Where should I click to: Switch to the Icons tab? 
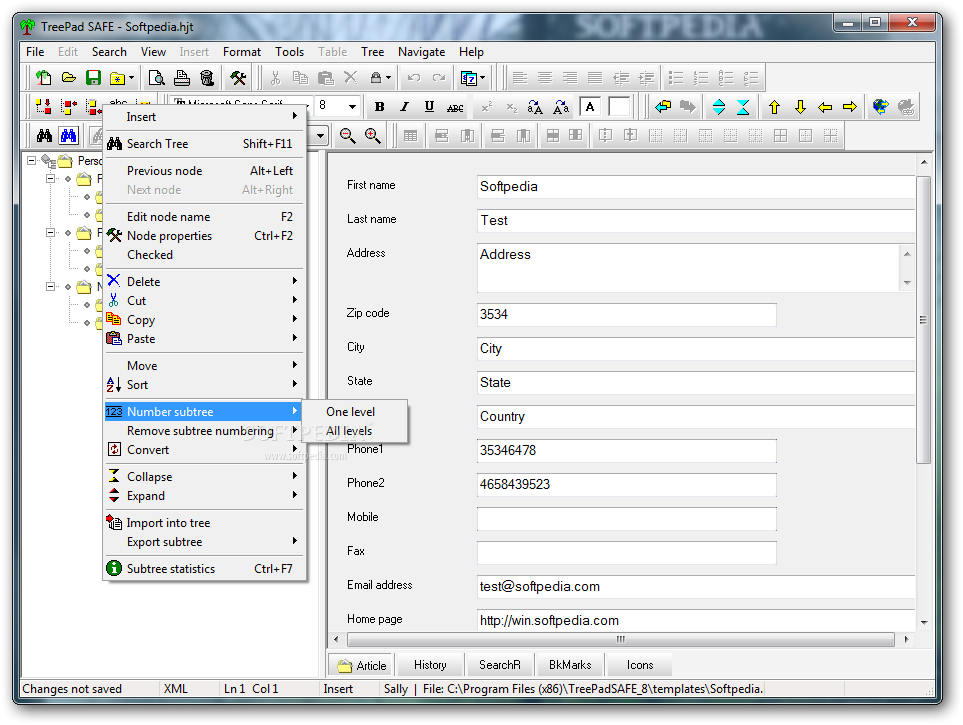[639, 665]
